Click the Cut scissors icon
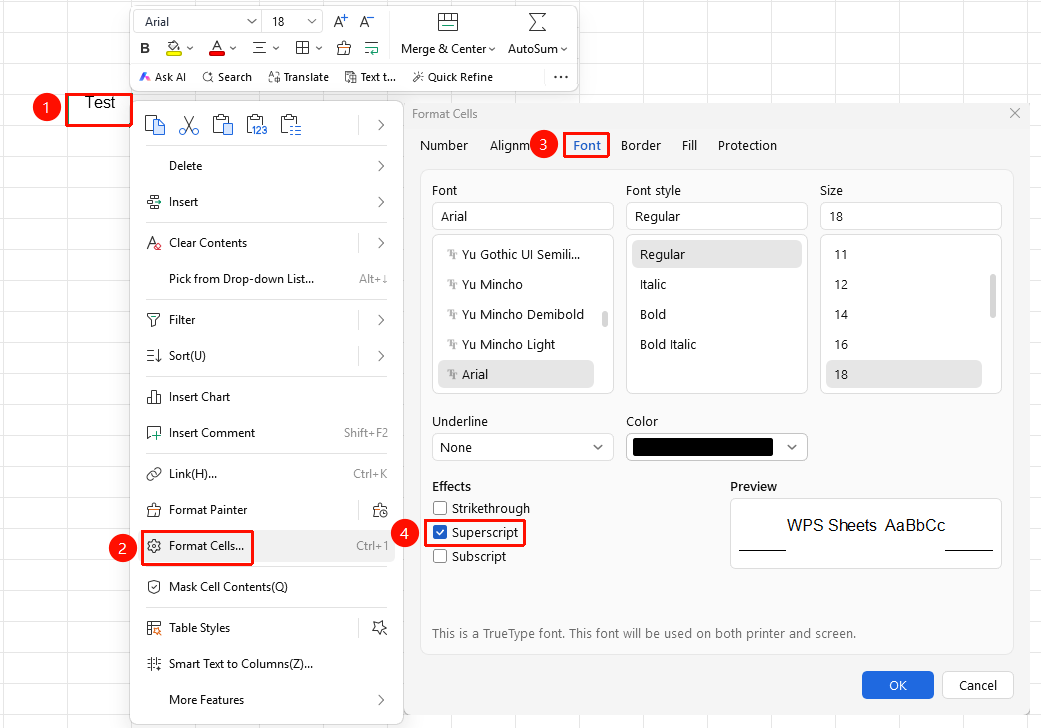Viewport: 1041px width, 728px height. pyautogui.click(x=189, y=125)
